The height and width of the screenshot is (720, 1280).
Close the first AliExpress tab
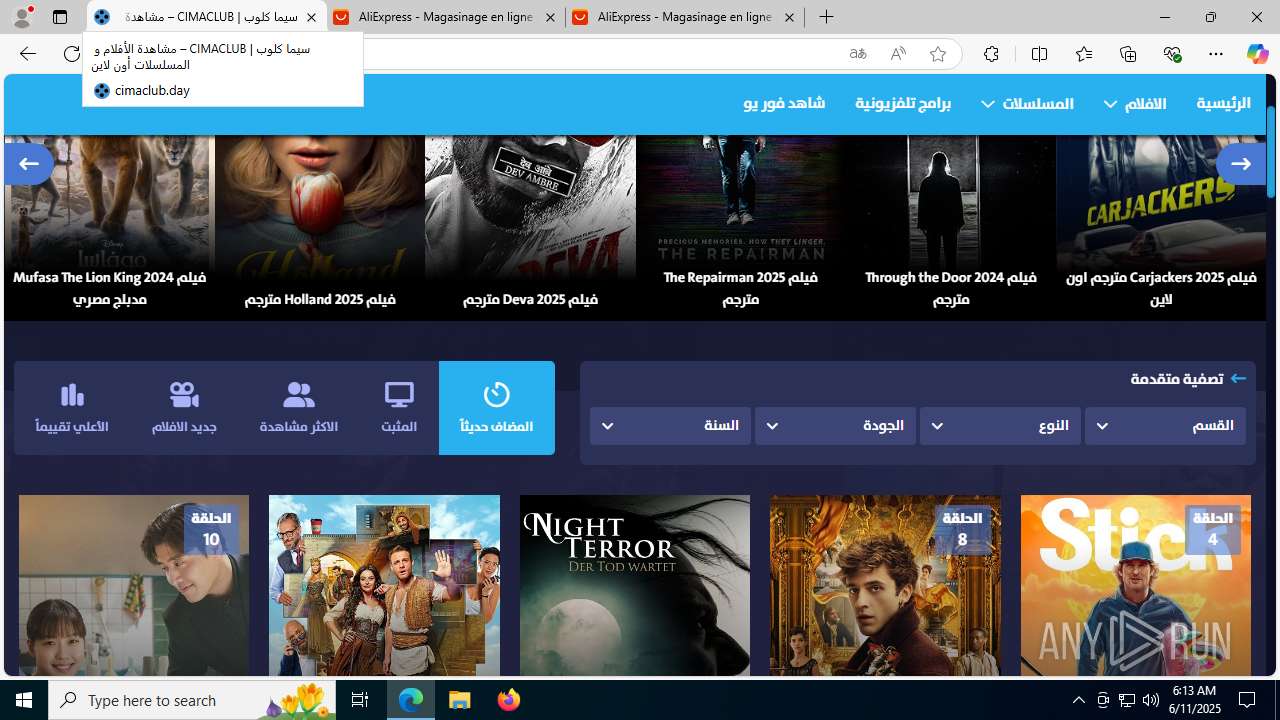tap(550, 17)
